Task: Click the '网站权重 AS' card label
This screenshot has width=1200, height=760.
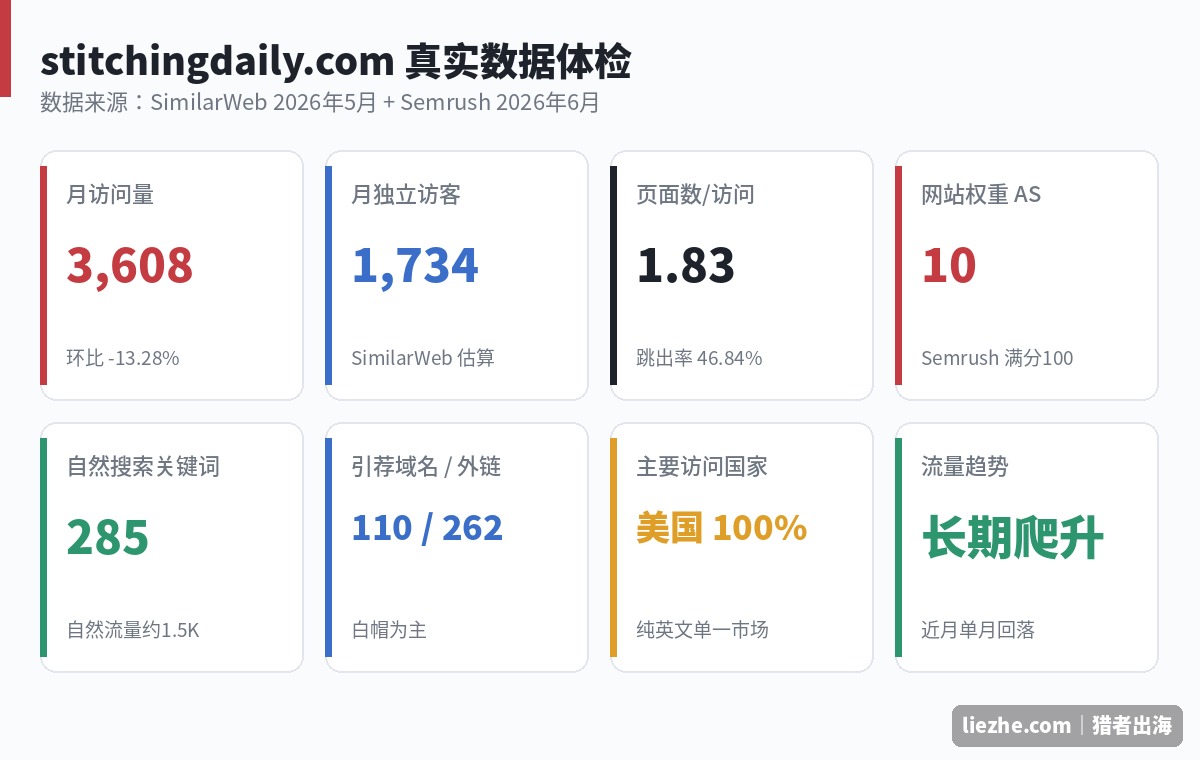Action: tap(981, 194)
